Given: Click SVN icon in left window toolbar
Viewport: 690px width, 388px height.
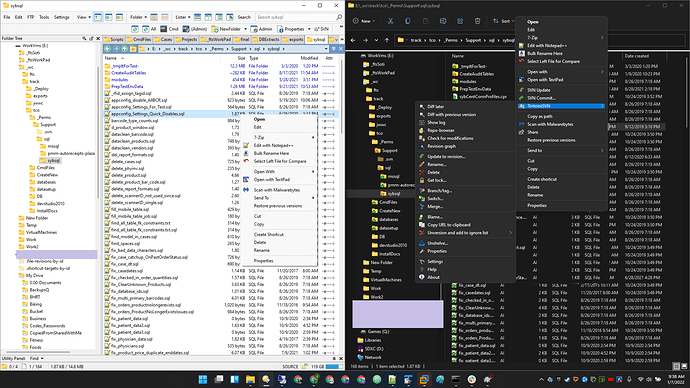Looking at the screenshot, I should (321, 29).
